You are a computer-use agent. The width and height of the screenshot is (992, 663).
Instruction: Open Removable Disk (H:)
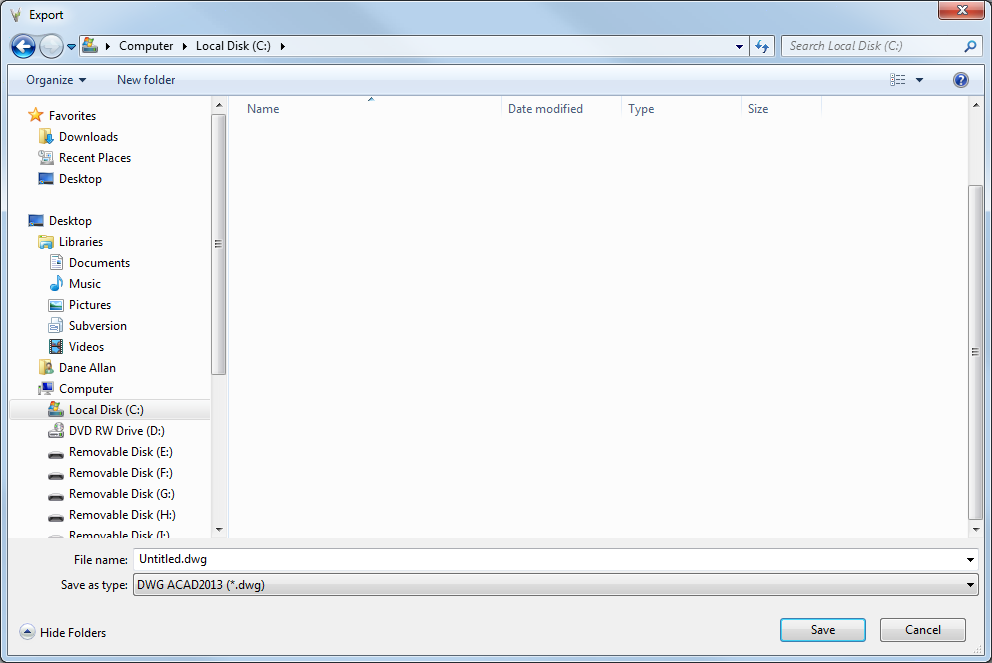coord(122,514)
